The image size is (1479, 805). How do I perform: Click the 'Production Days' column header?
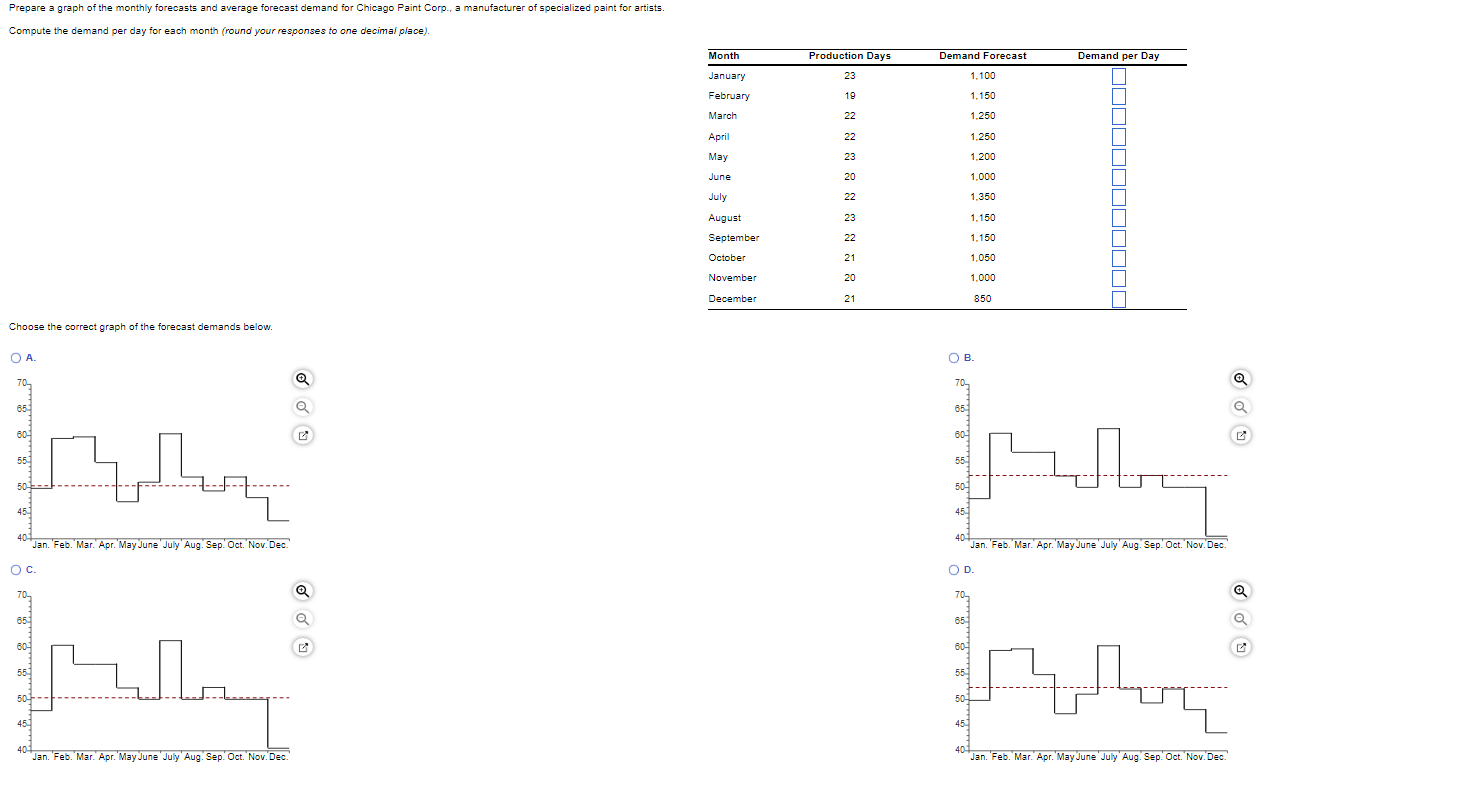pyautogui.click(x=849, y=56)
